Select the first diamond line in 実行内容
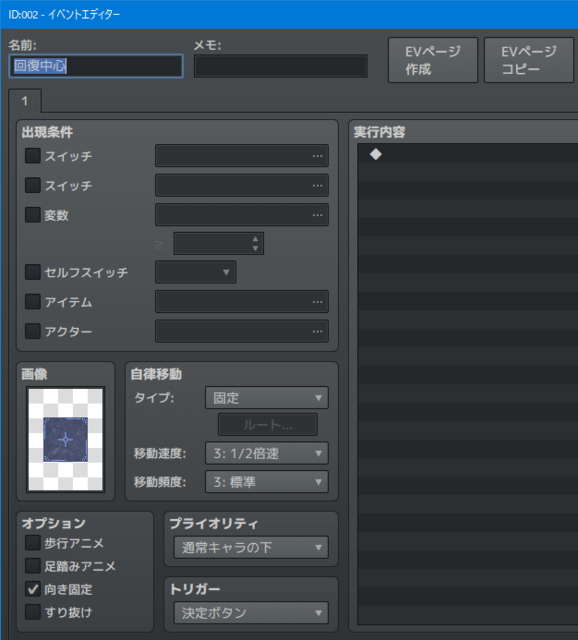The image size is (578, 640). (468, 154)
